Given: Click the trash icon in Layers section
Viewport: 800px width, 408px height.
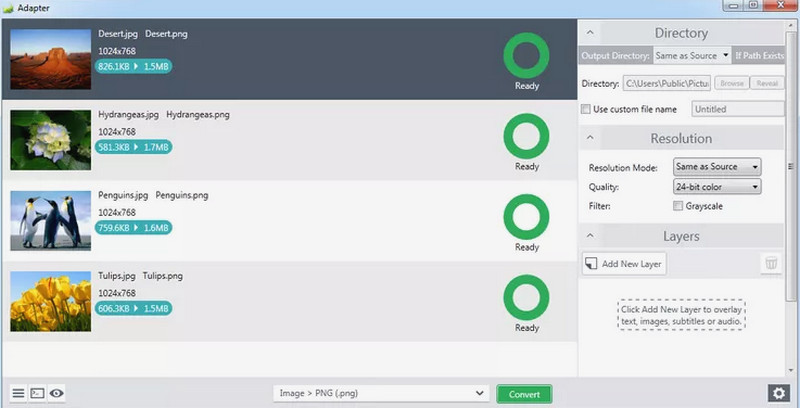Looking at the screenshot, I should pyautogui.click(x=771, y=263).
